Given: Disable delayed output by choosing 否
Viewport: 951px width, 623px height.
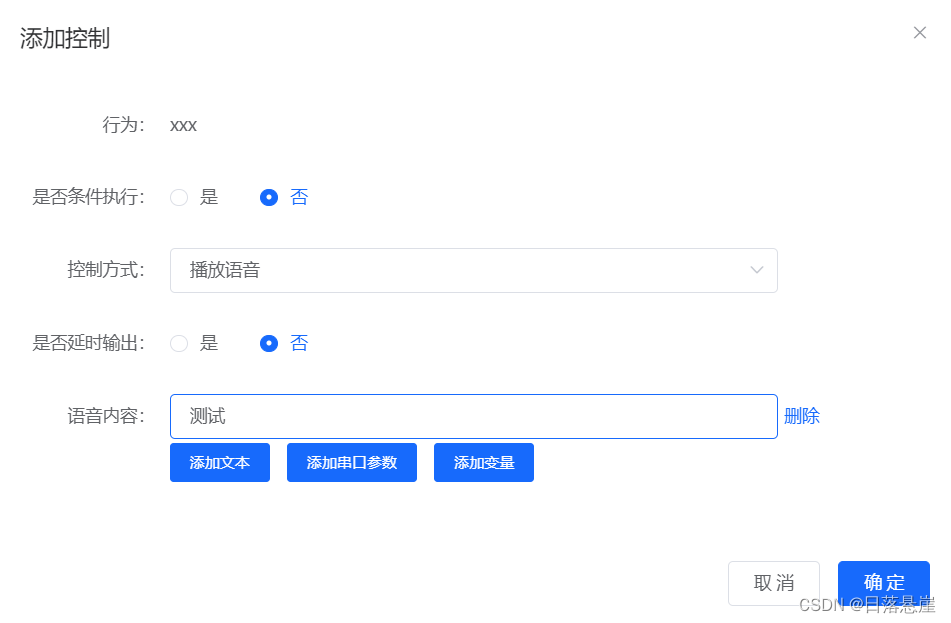Looking at the screenshot, I should 269,343.
